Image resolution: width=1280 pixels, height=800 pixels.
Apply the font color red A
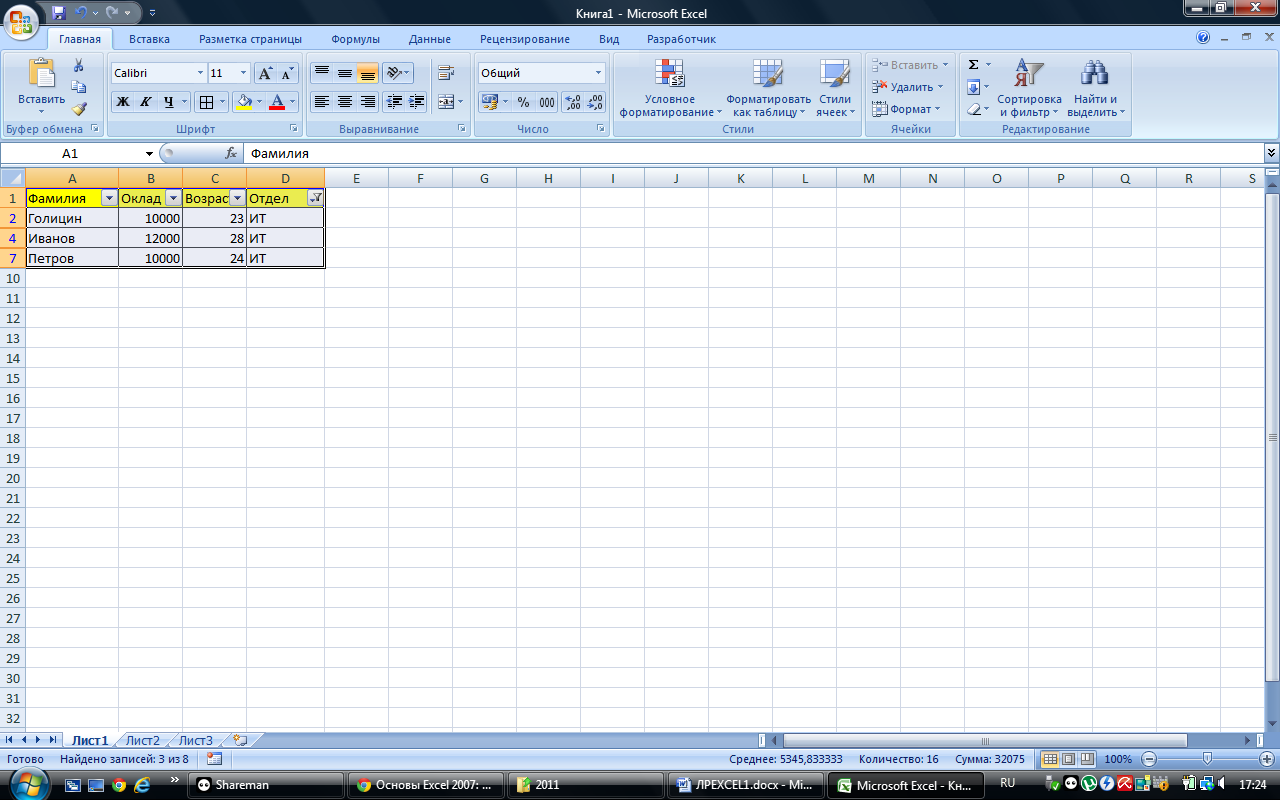[277, 102]
